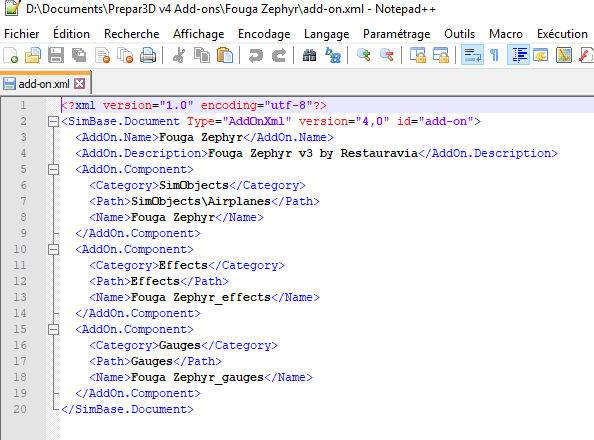Click the text "Fouga Zephyr_gauges" on line 18
The height and width of the screenshot is (440, 594).
[197, 377]
